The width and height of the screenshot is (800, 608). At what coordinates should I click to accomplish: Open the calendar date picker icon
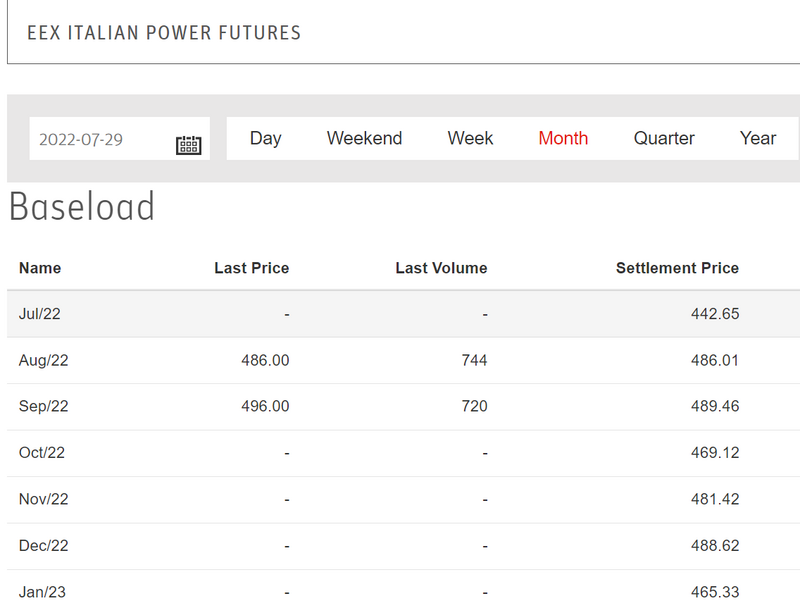[188, 145]
